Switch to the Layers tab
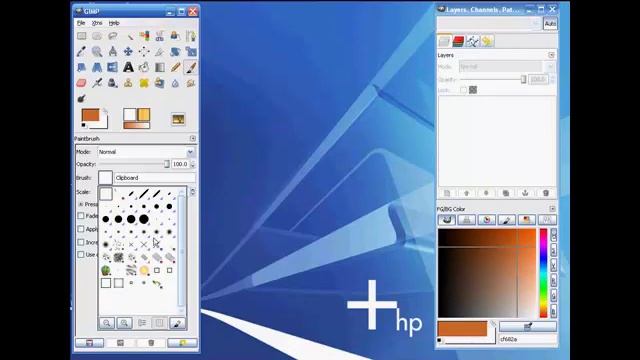640x360 pixels. coord(444,41)
